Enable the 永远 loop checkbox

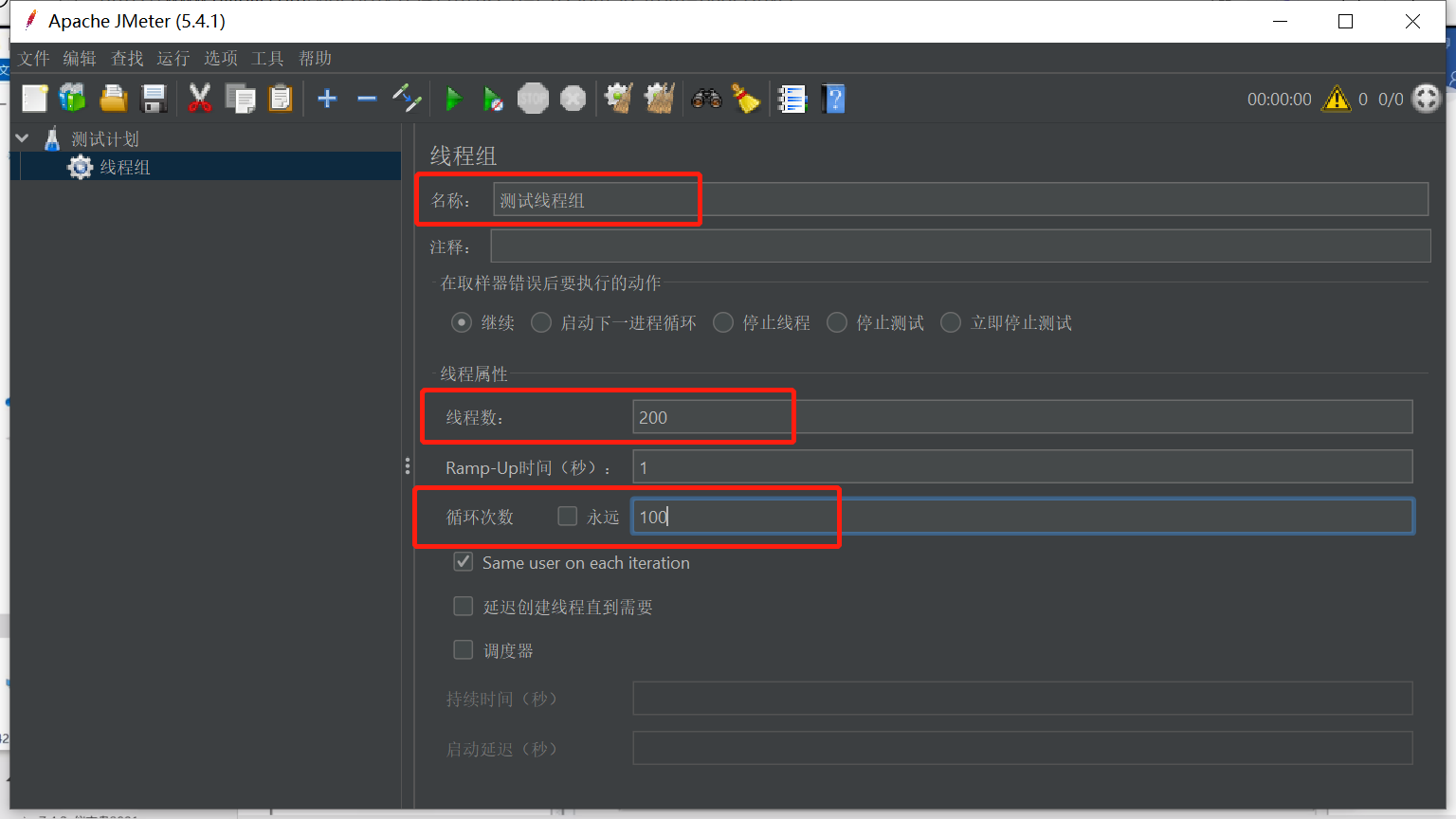pyautogui.click(x=568, y=516)
